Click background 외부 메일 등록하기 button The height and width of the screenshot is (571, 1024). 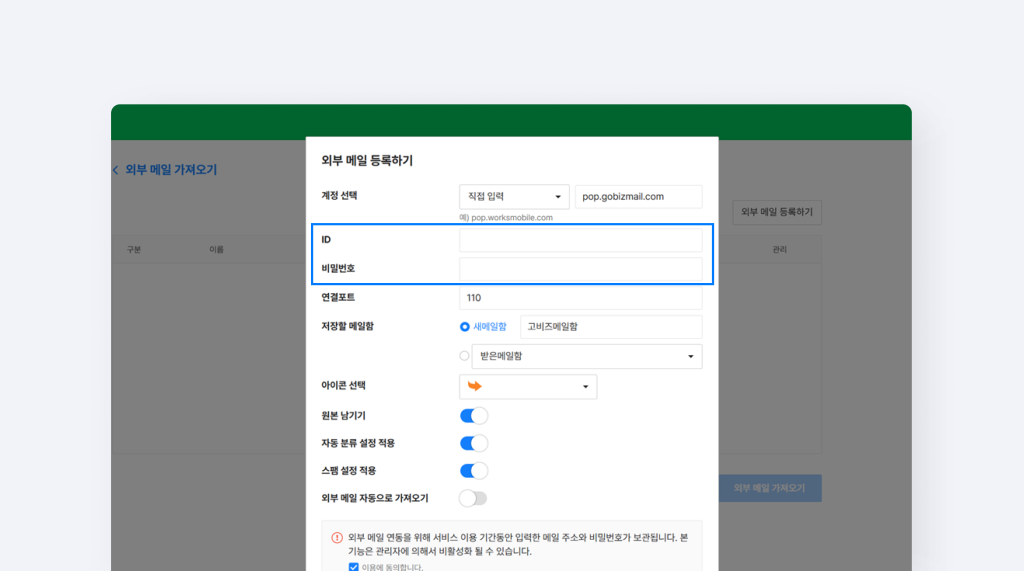click(x=777, y=212)
